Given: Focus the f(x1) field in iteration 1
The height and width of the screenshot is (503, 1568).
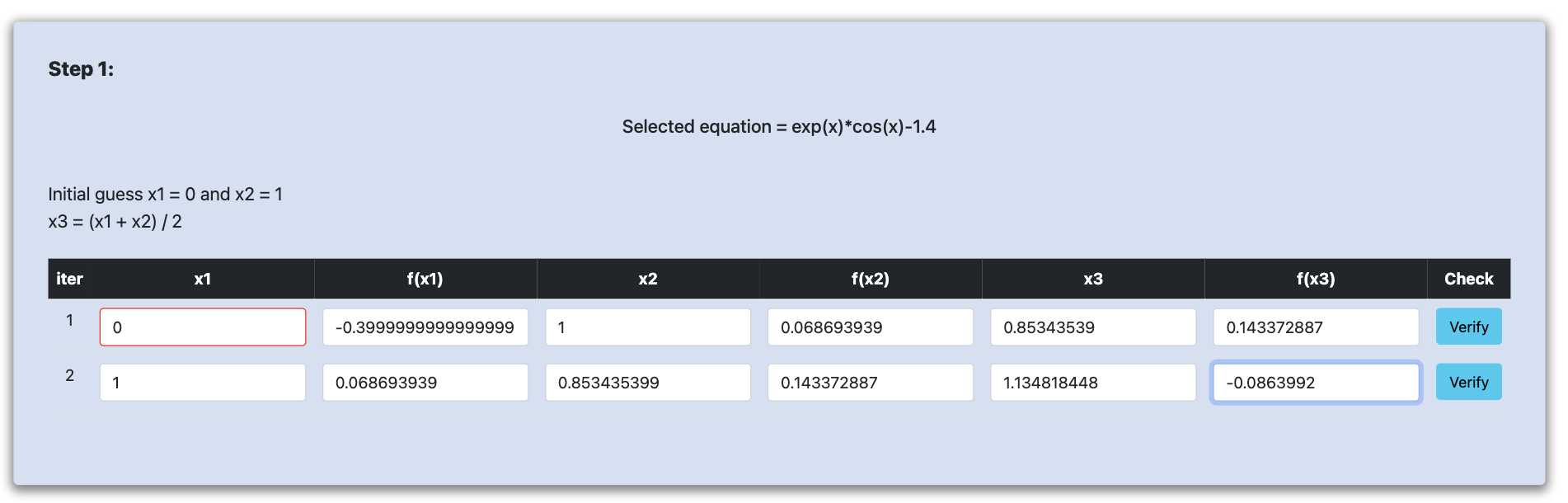Looking at the screenshot, I should click(x=425, y=327).
